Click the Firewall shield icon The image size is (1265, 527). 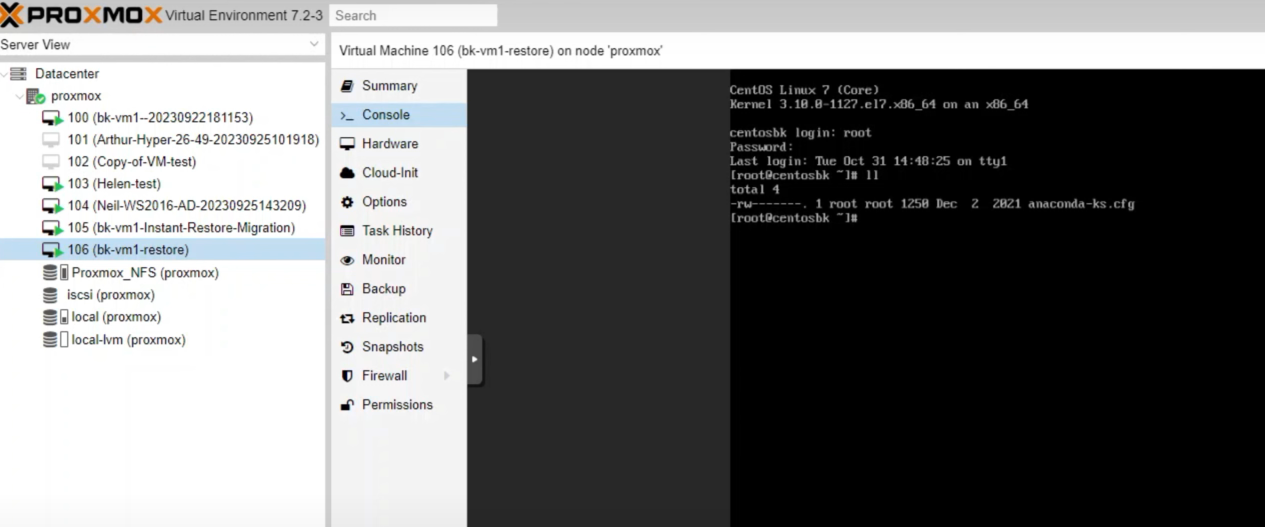point(347,376)
